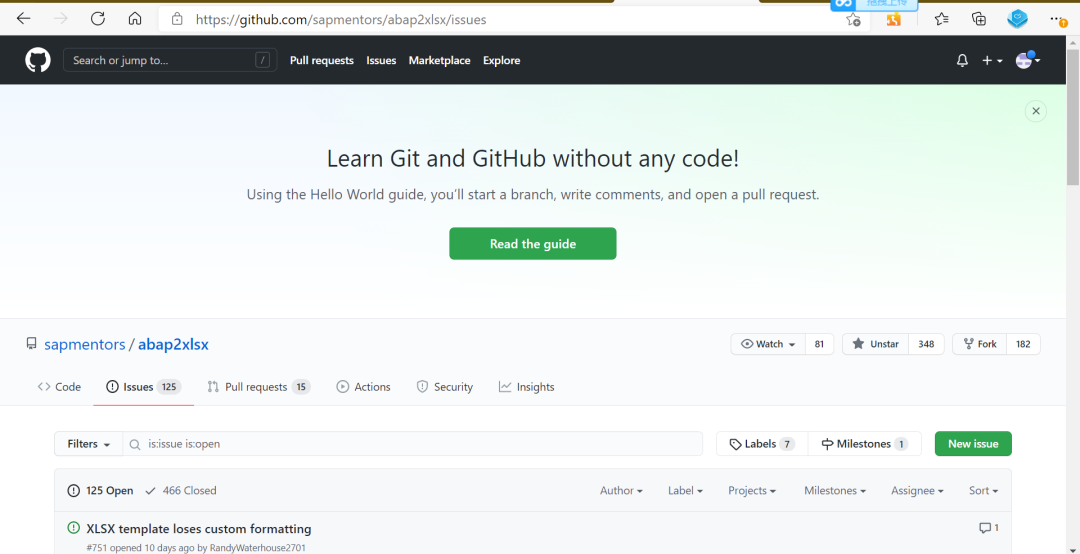
Task: Open the browser favorites list icon
Action: [942, 19]
